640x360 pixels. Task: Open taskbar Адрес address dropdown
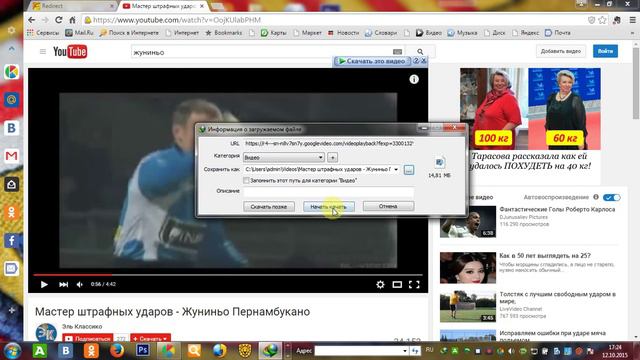point(404,351)
